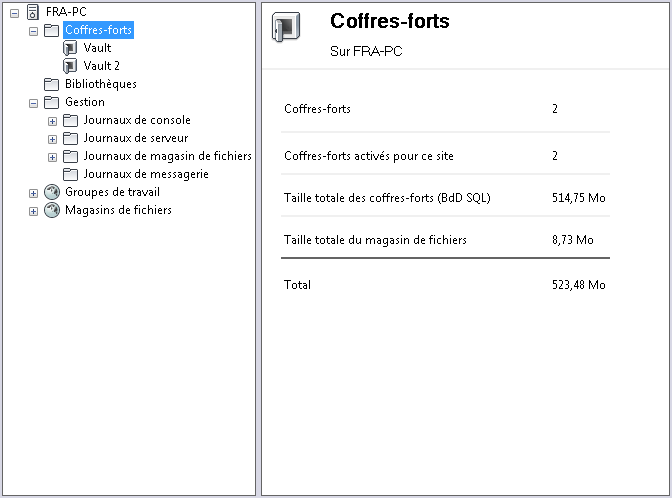Image resolution: width=672 pixels, height=498 pixels.
Task: Click the Vault 2 safe icon
Action: [70, 66]
